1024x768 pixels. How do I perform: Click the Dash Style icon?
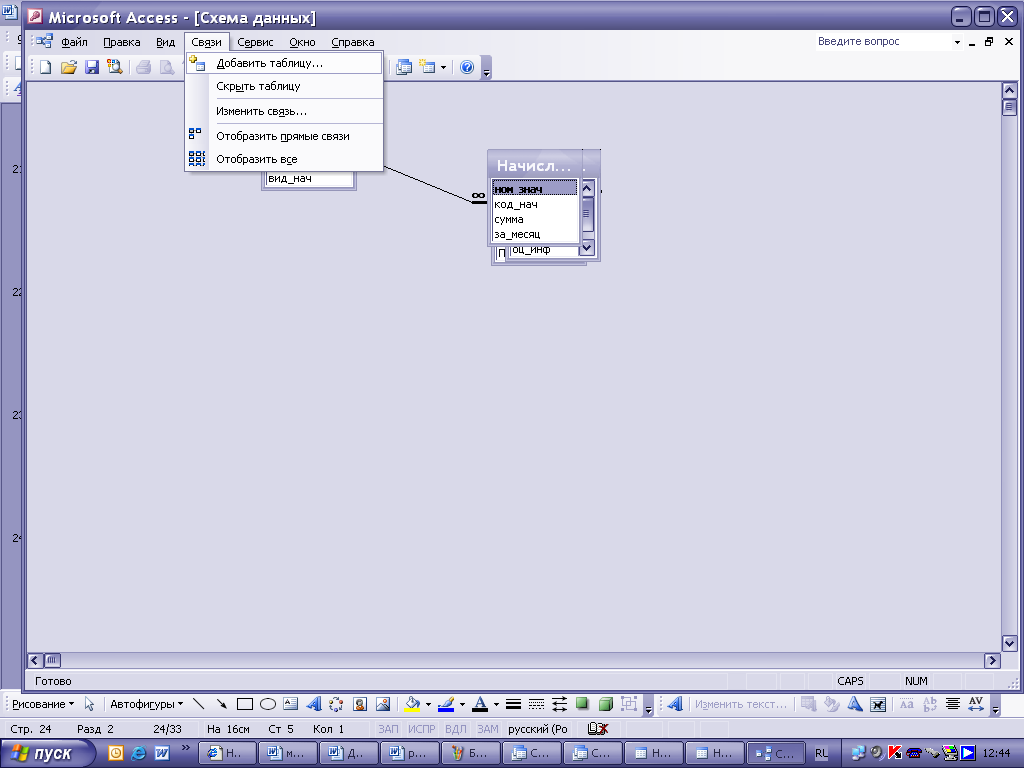pos(536,704)
